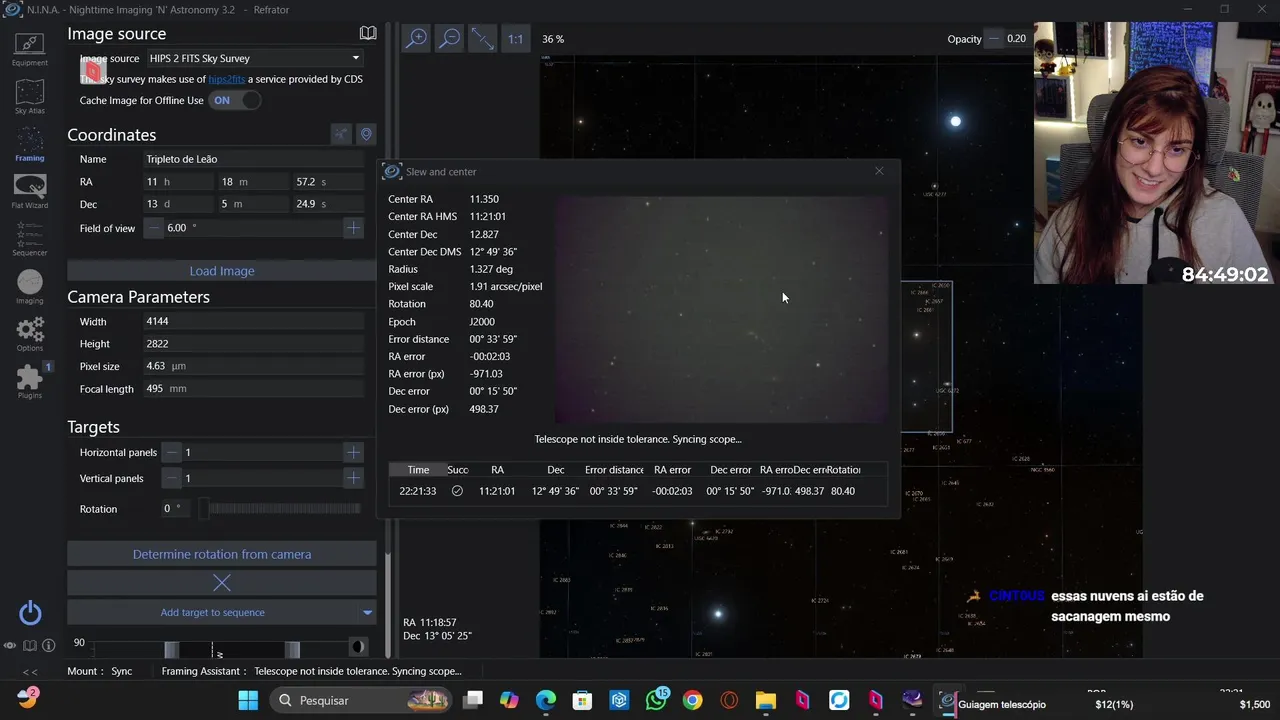Open the Flat Wizard tab

tap(29, 192)
